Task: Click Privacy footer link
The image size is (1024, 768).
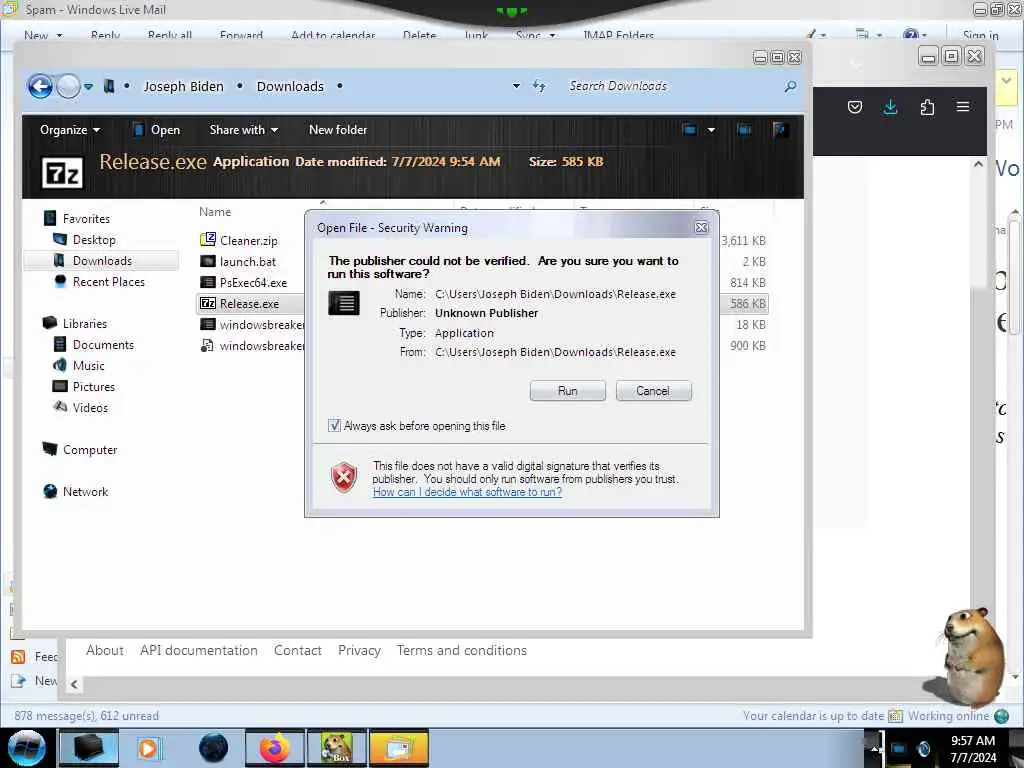Action: tap(359, 650)
